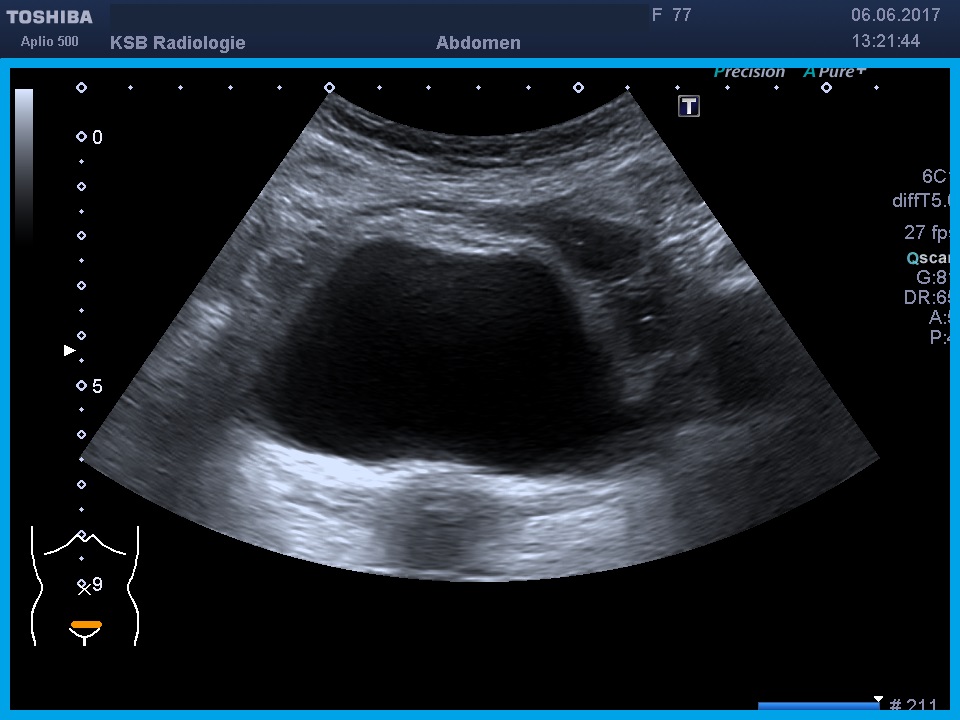Image resolution: width=960 pixels, height=720 pixels.
Task: Click the TOSHIBA logo
Action: [50, 17]
